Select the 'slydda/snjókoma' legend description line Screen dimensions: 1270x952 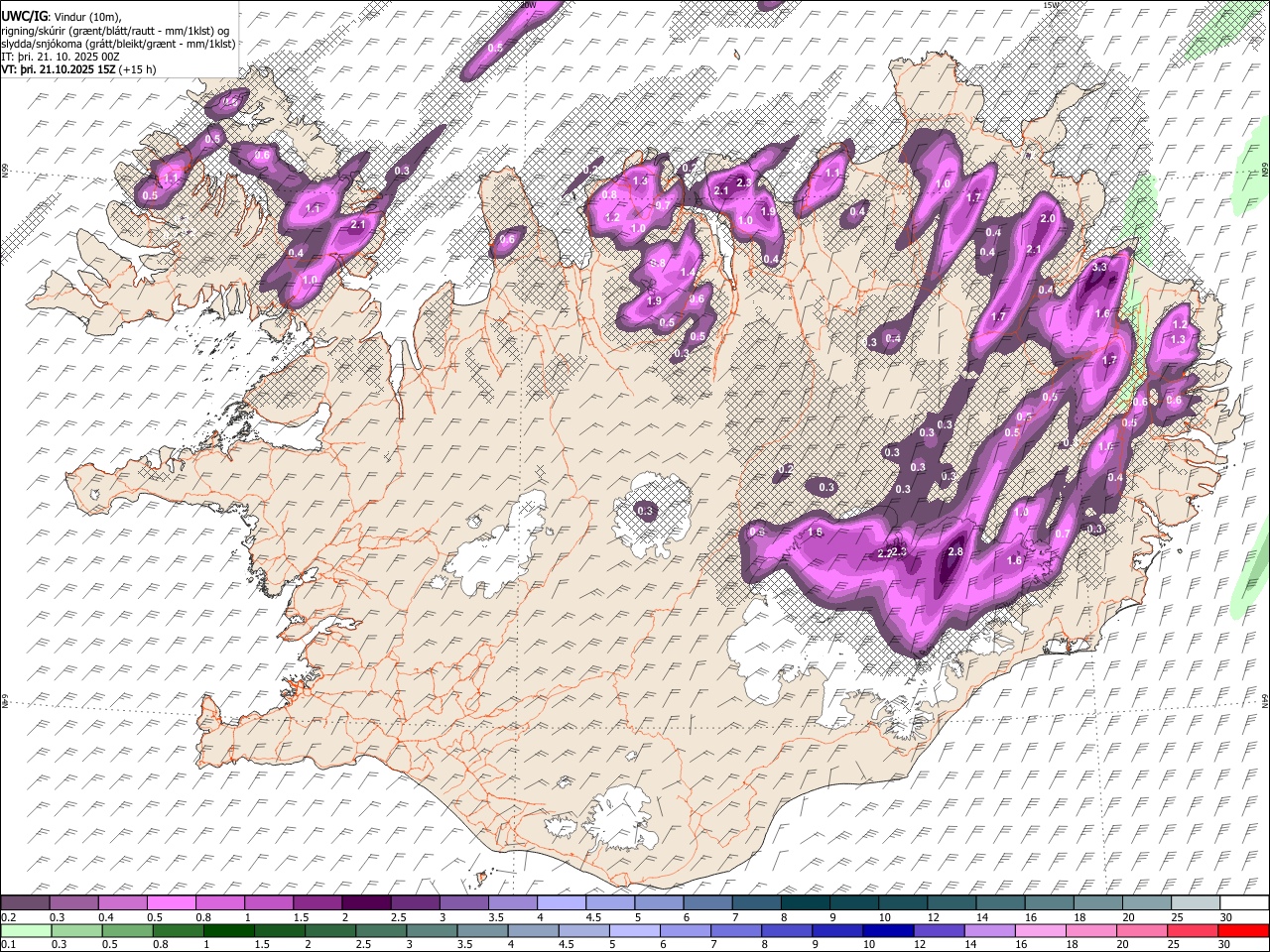tap(119, 44)
